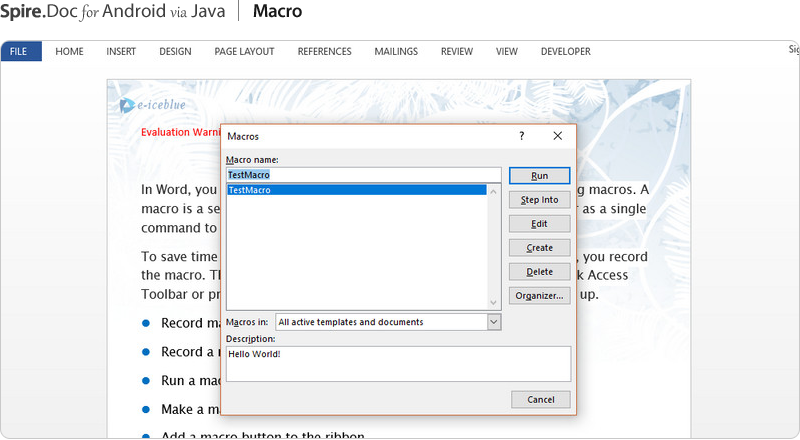Click Edit to open the macro
Screen dimensions: 800x440
click(539, 224)
